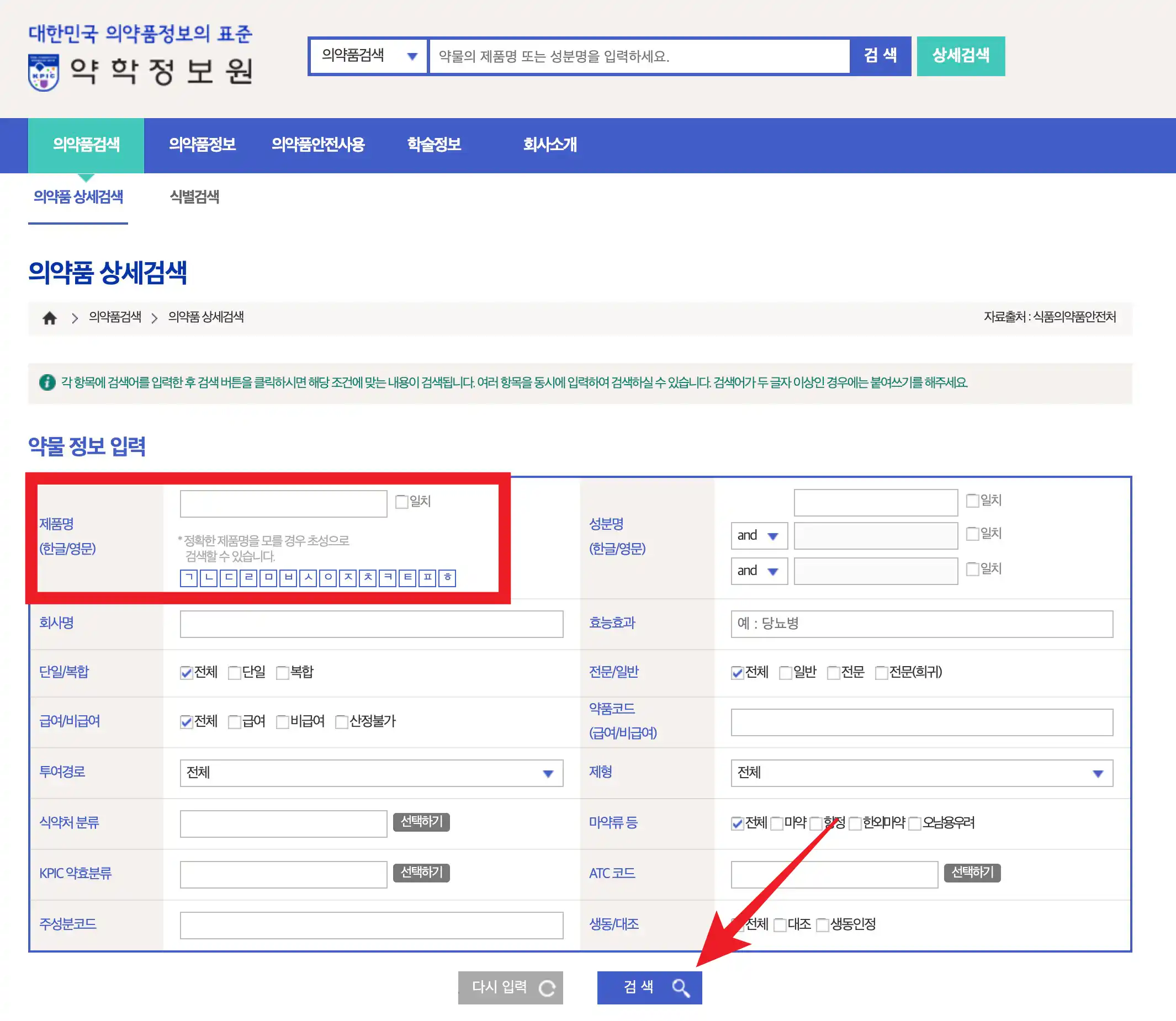Click the magnifier icon on the 검색 button
Screen dimensions: 1176x1021
[681, 987]
